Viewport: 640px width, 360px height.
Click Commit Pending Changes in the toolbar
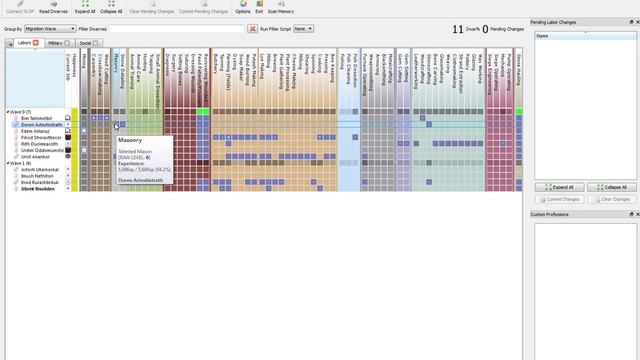pyautogui.click(x=204, y=7)
